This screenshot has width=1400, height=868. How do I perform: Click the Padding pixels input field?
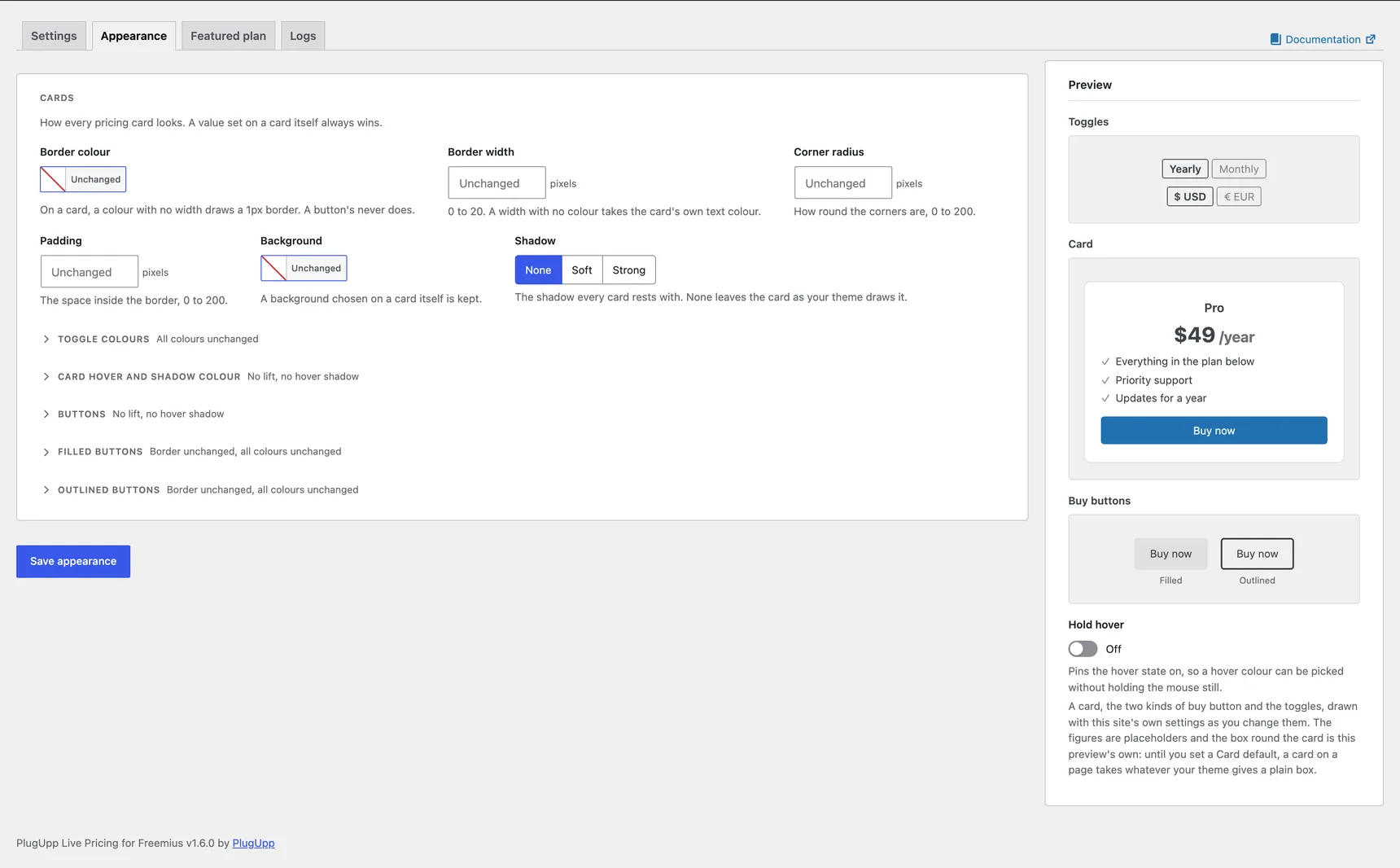tap(90, 272)
